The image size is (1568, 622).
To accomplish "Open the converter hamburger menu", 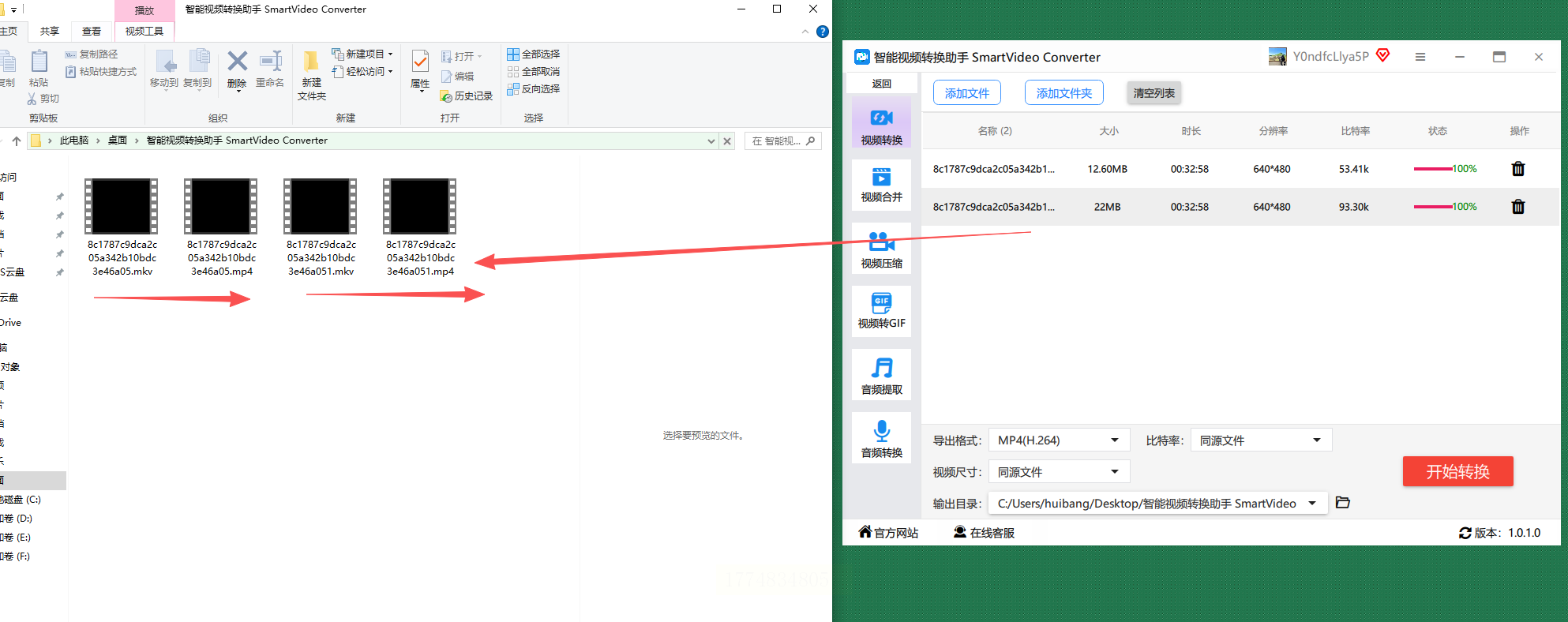I will [x=1420, y=57].
